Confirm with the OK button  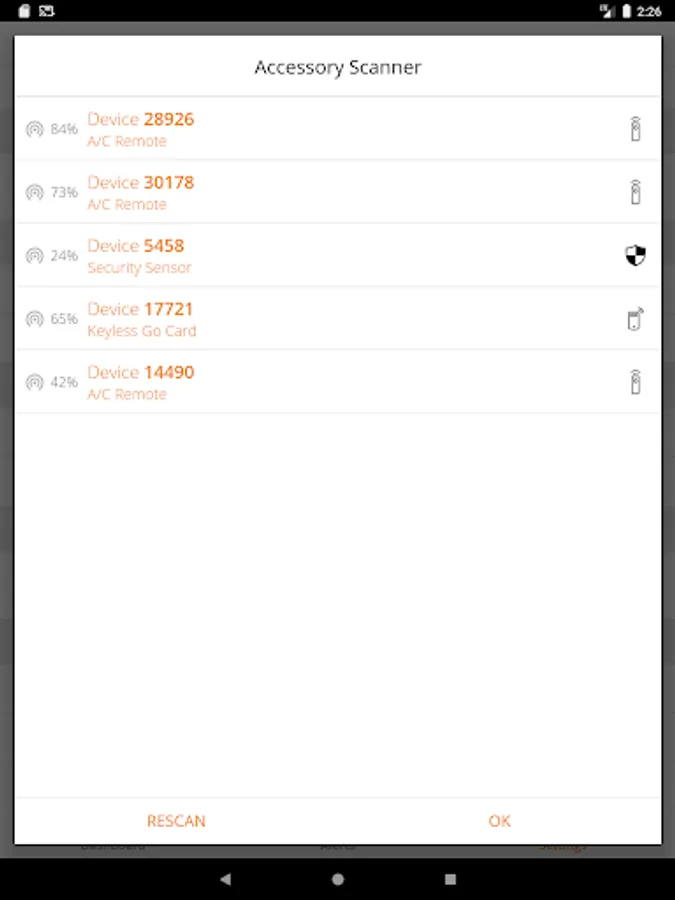click(499, 821)
